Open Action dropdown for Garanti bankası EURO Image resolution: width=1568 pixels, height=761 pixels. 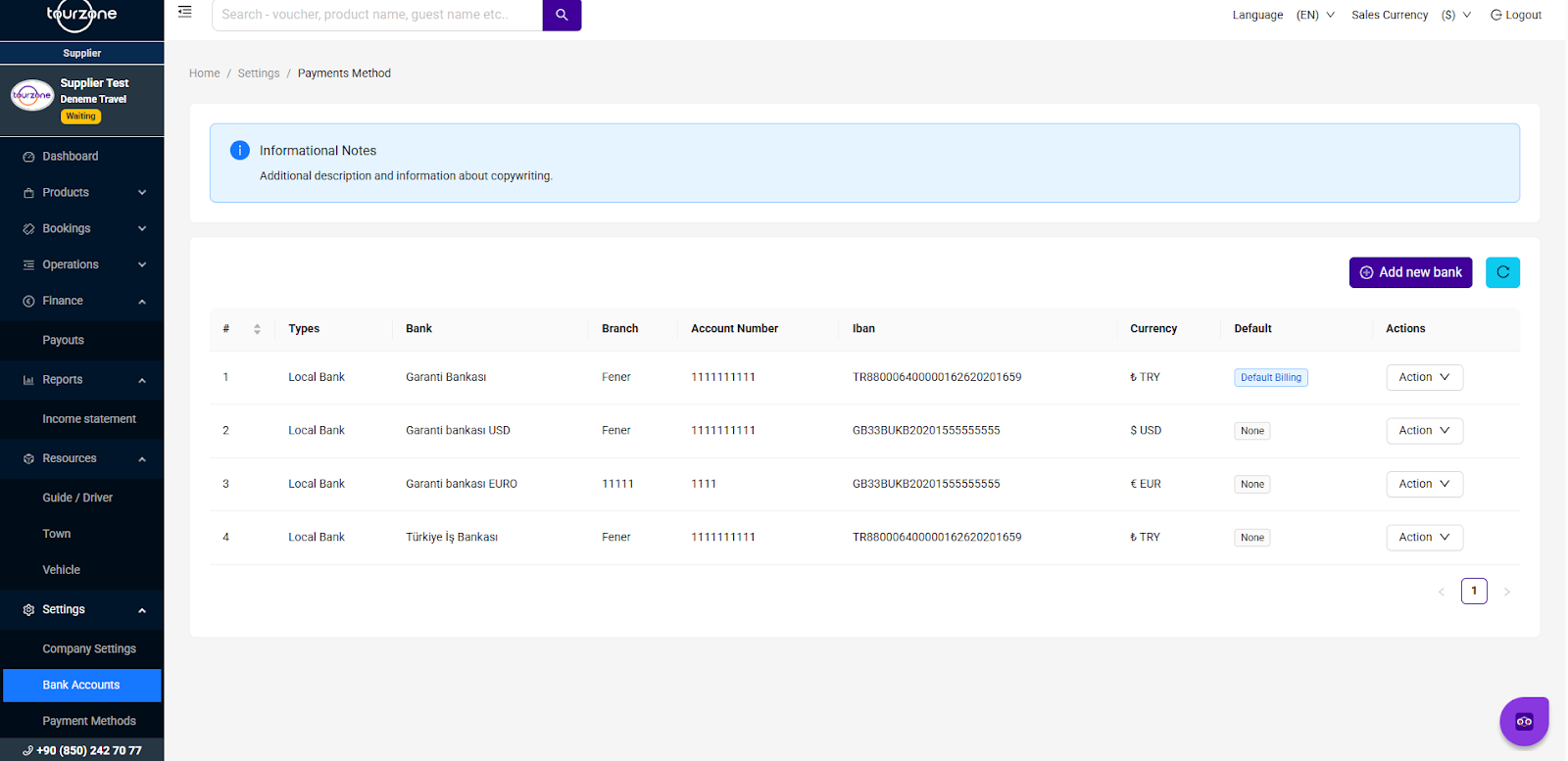tap(1424, 484)
